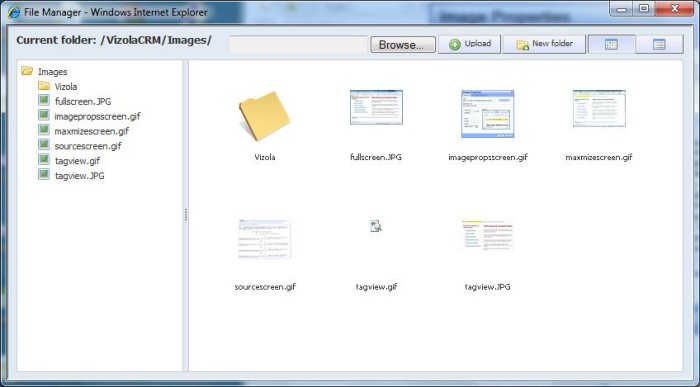Click sourcescreen.gif caption in thumbnail pane
The width and height of the screenshot is (700, 387).
[x=265, y=287]
